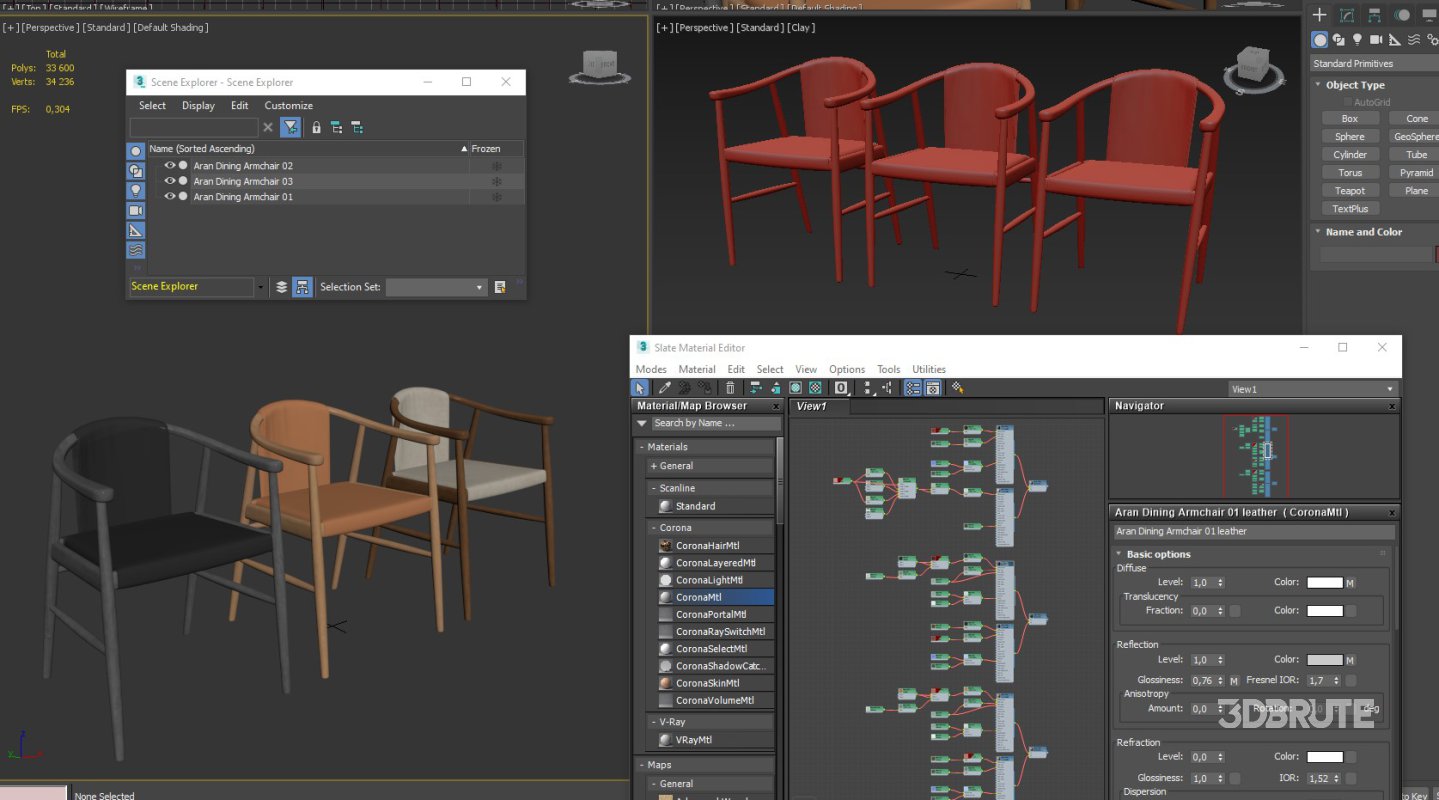The height and width of the screenshot is (800, 1439).
Task: Click the Sphere primitive button
Action: [x=1349, y=136]
